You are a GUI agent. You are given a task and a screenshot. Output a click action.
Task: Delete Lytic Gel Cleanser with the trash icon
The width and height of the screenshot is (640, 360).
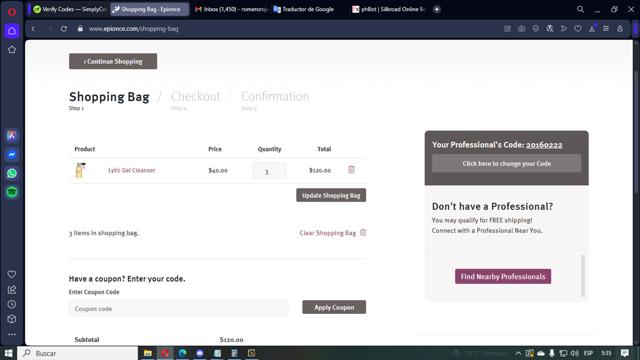click(x=351, y=170)
